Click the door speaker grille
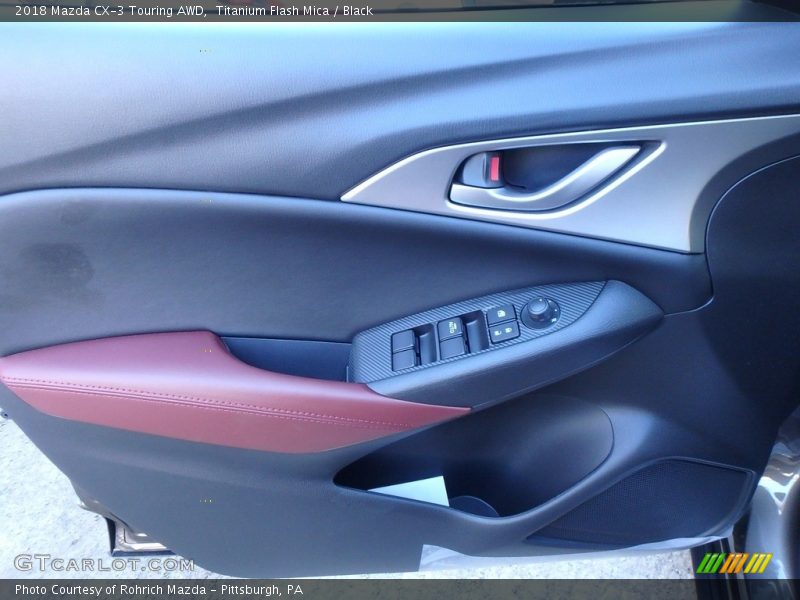 pyautogui.click(x=650, y=505)
